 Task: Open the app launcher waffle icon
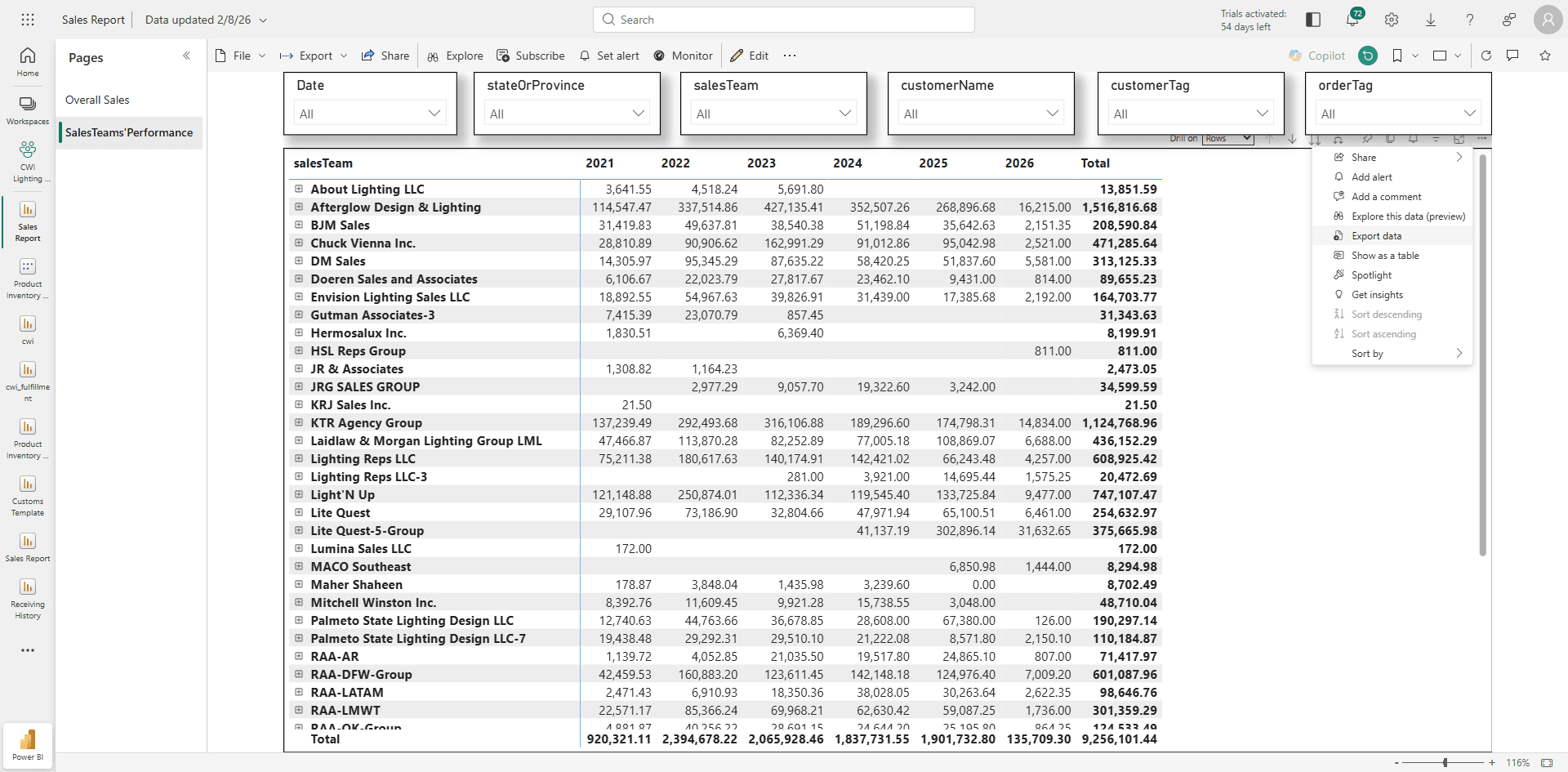pyautogui.click(x=28, y=20)
